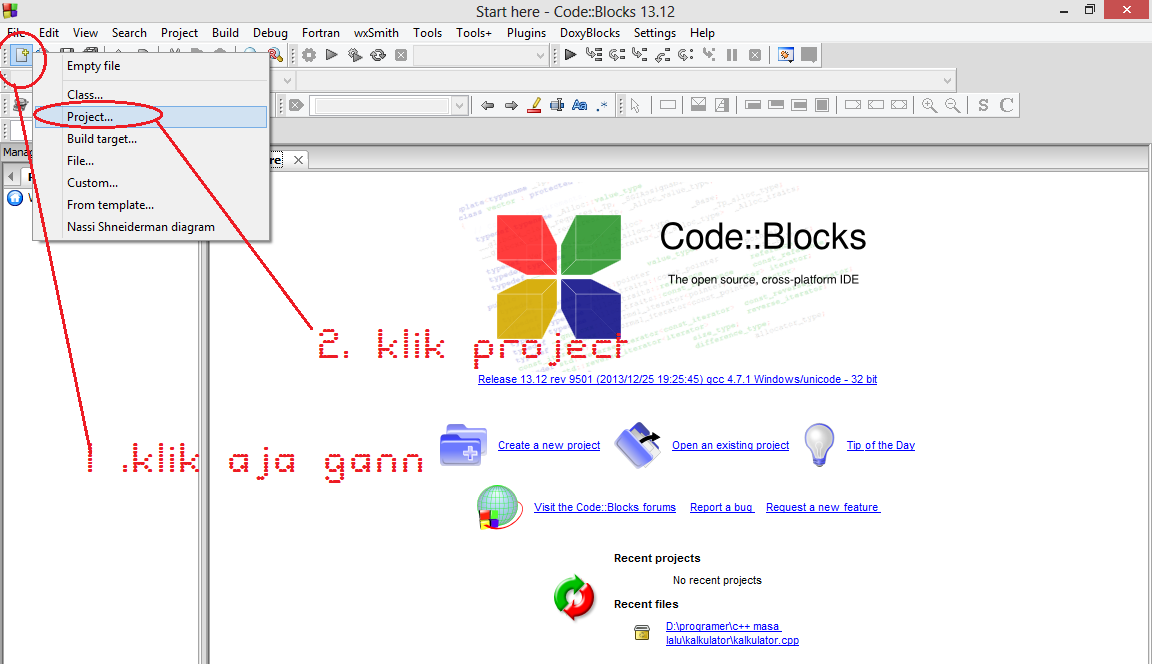Click the Rebuild icon

point(378,55)
